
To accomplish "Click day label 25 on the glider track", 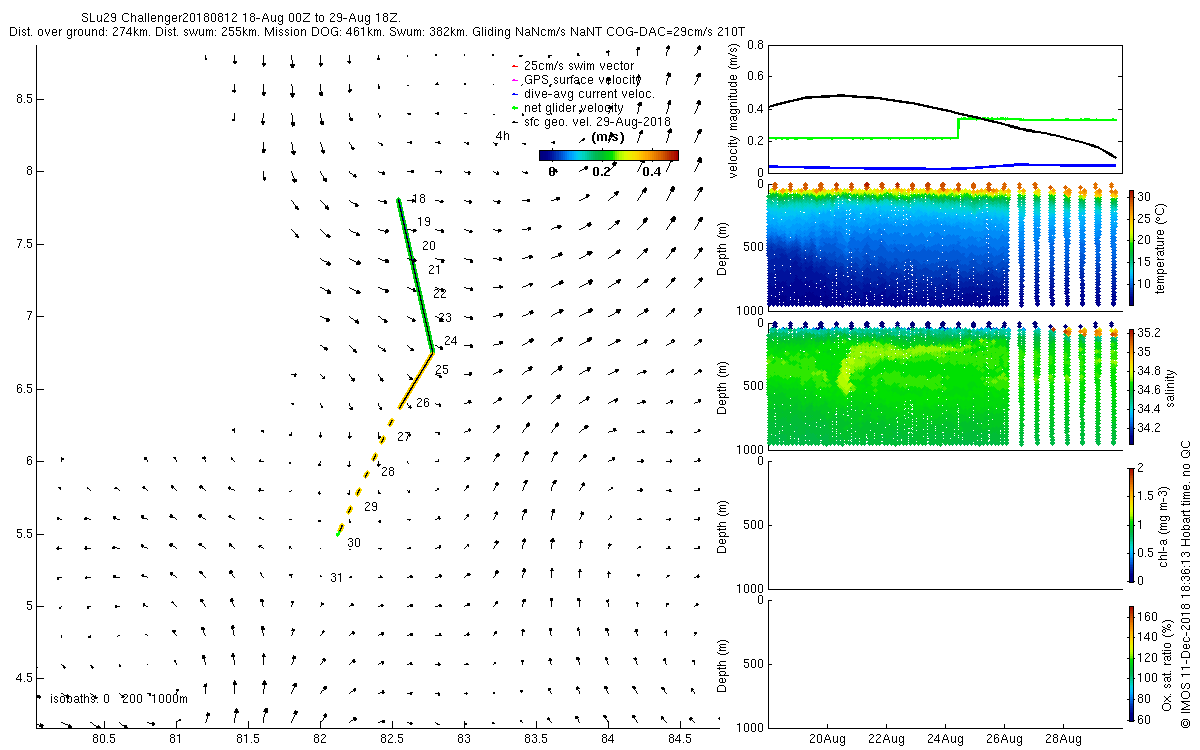I will pyautogui.click(x=442, y=371).
